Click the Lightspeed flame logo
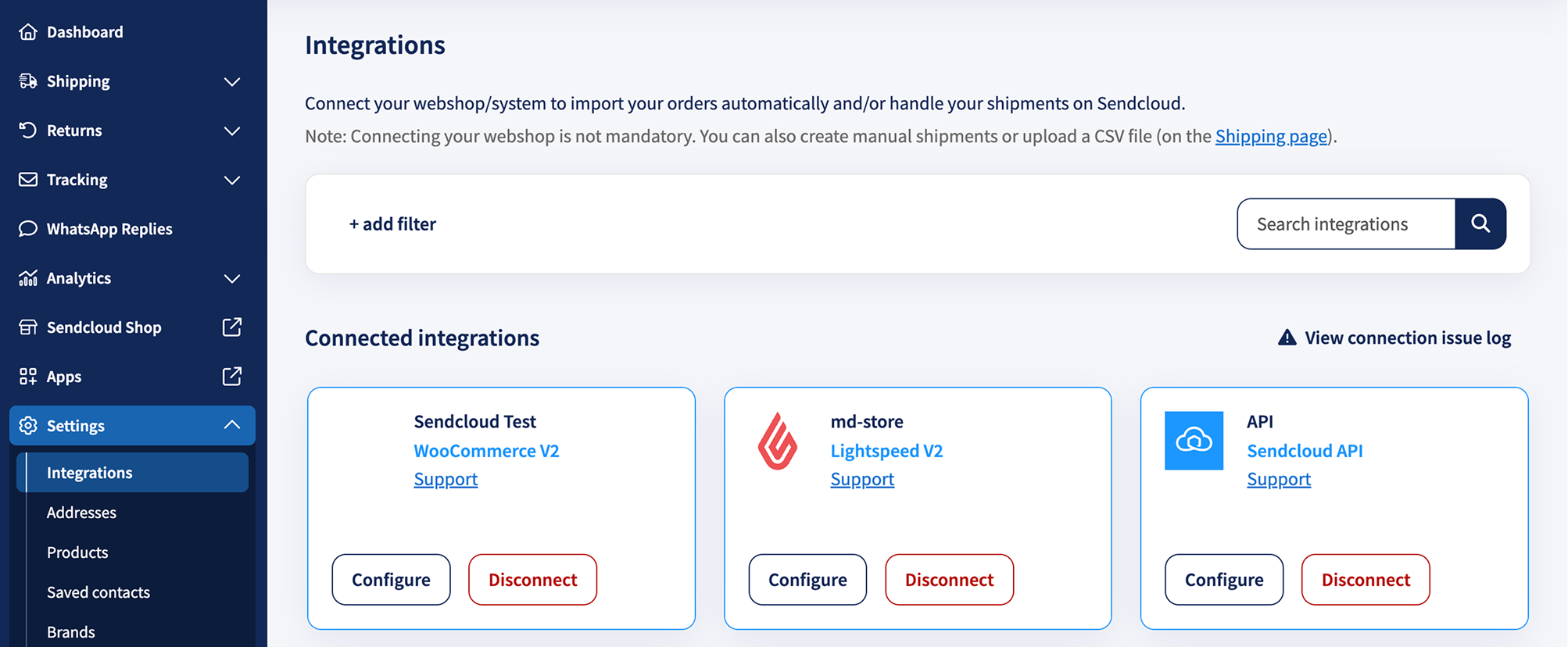 777,441
